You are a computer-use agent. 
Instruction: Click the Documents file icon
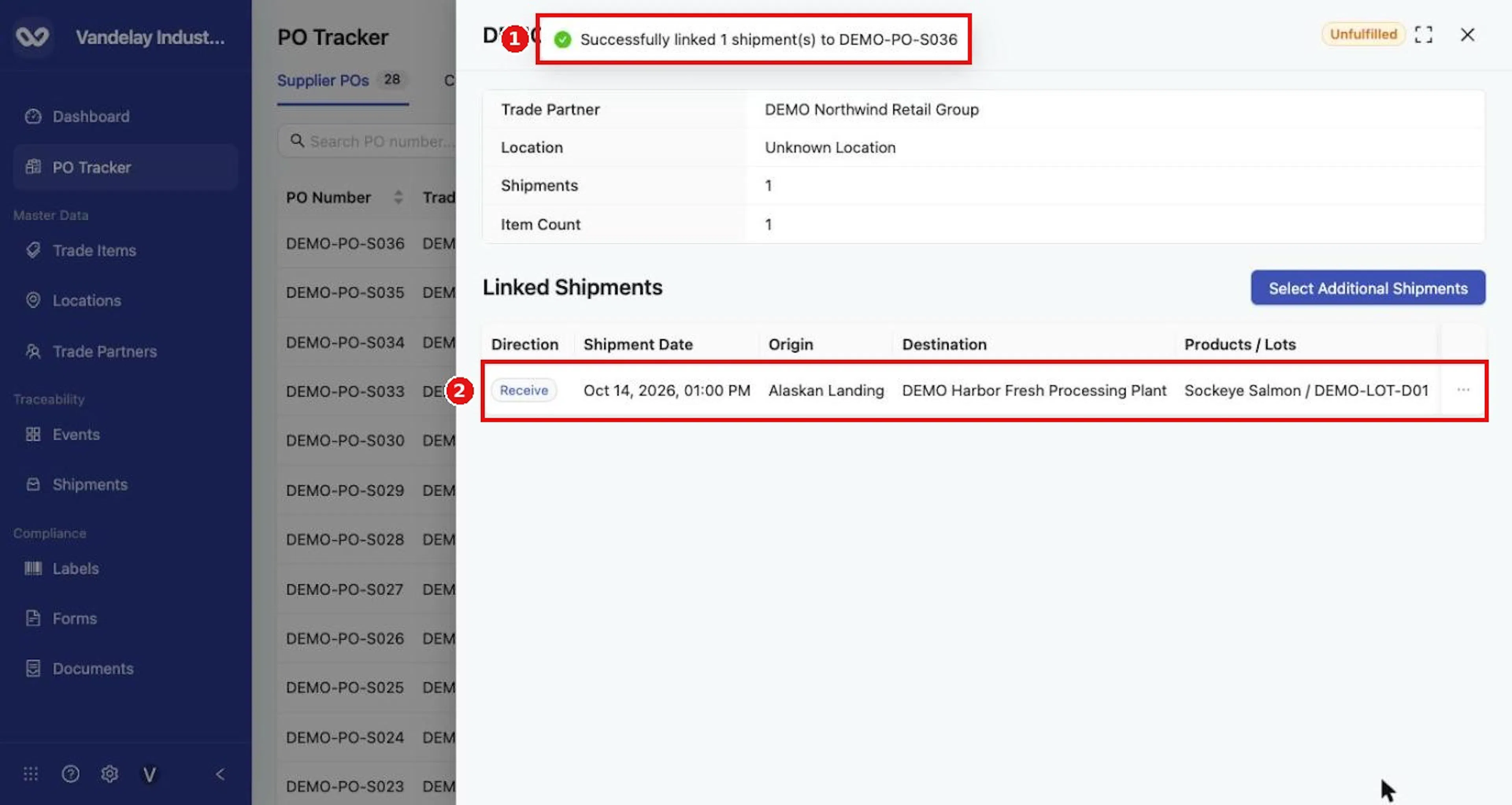(x=33, y=669)
